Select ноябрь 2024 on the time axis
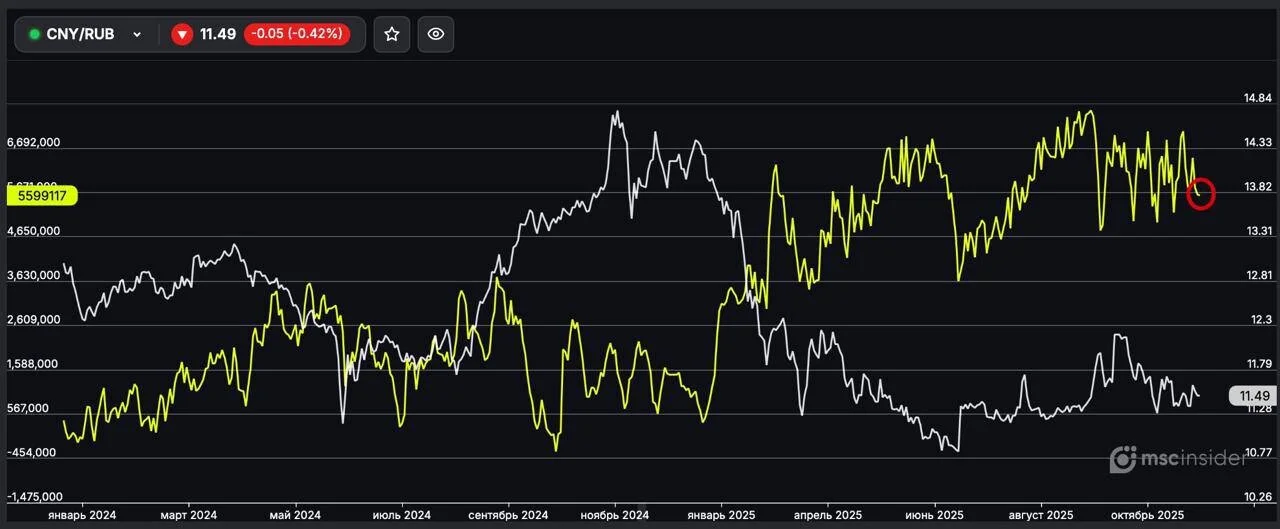 tap(615, 516)
